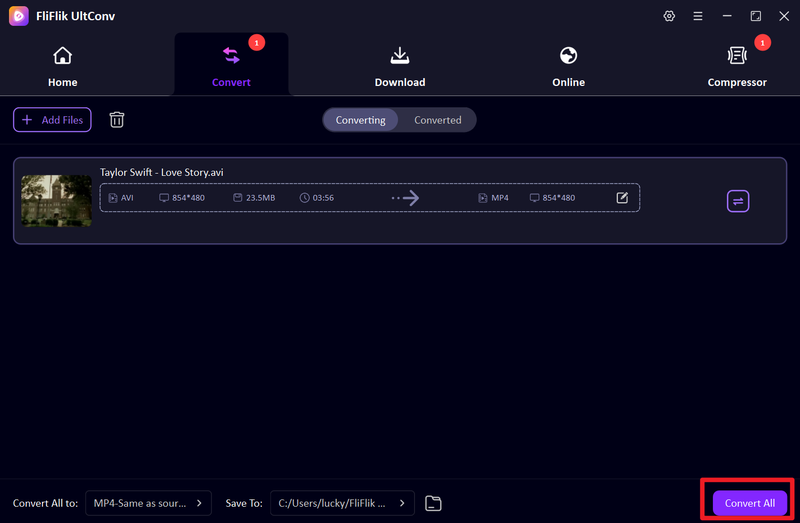The width and height of the screenshot is (800, 523).
Task: Open the Compressor tab
Action: (737, 67)
